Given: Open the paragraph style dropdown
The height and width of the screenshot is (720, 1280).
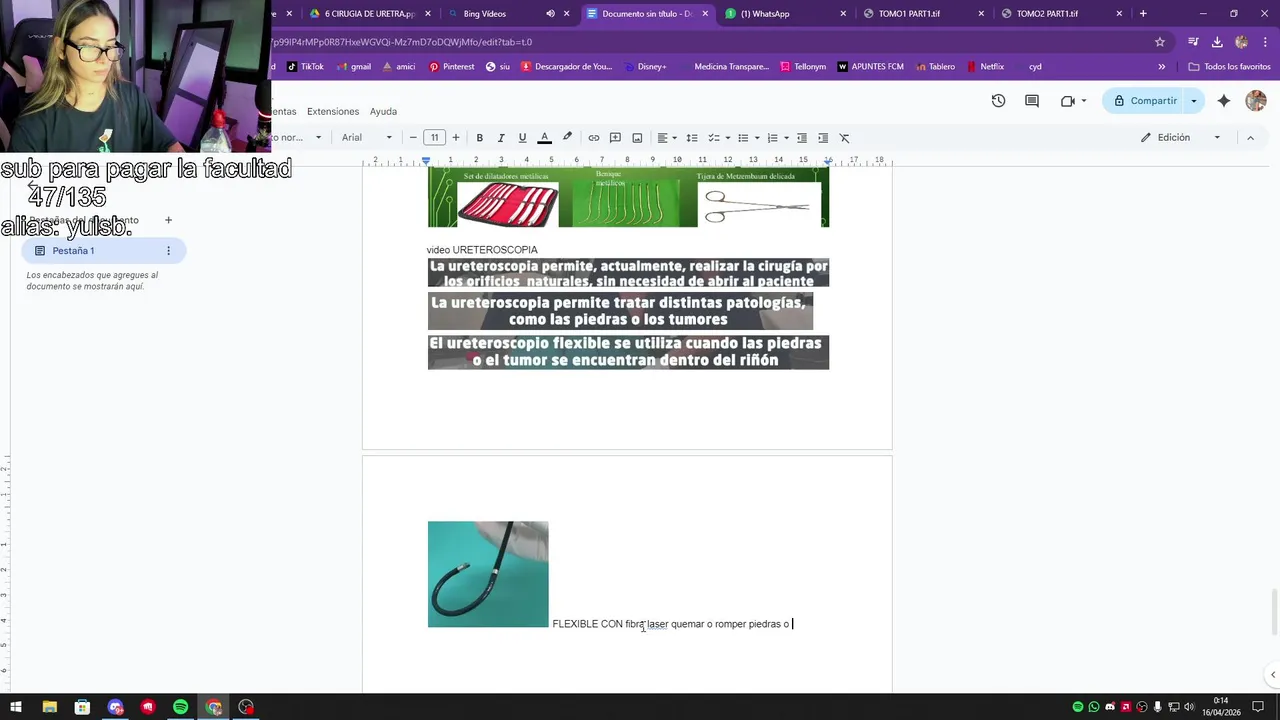Looking at the screenshot, I should point(297,138).
